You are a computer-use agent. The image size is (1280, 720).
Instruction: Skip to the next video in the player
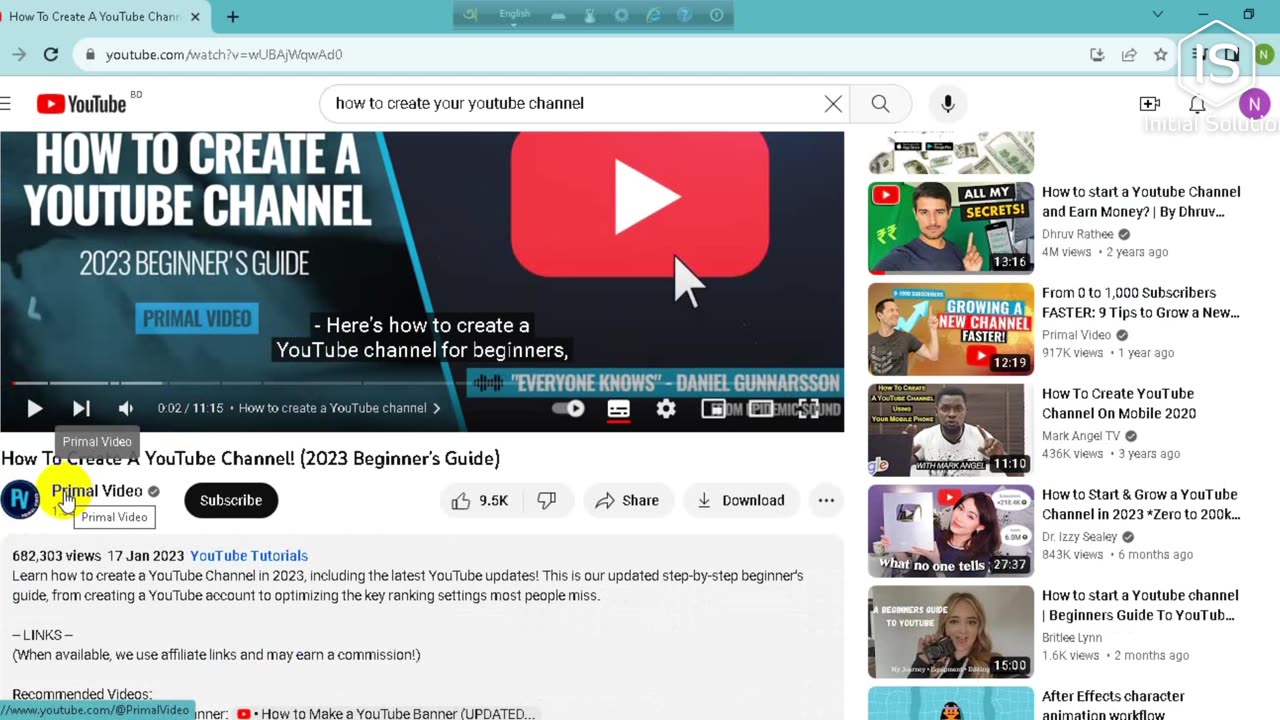point(81,408)
